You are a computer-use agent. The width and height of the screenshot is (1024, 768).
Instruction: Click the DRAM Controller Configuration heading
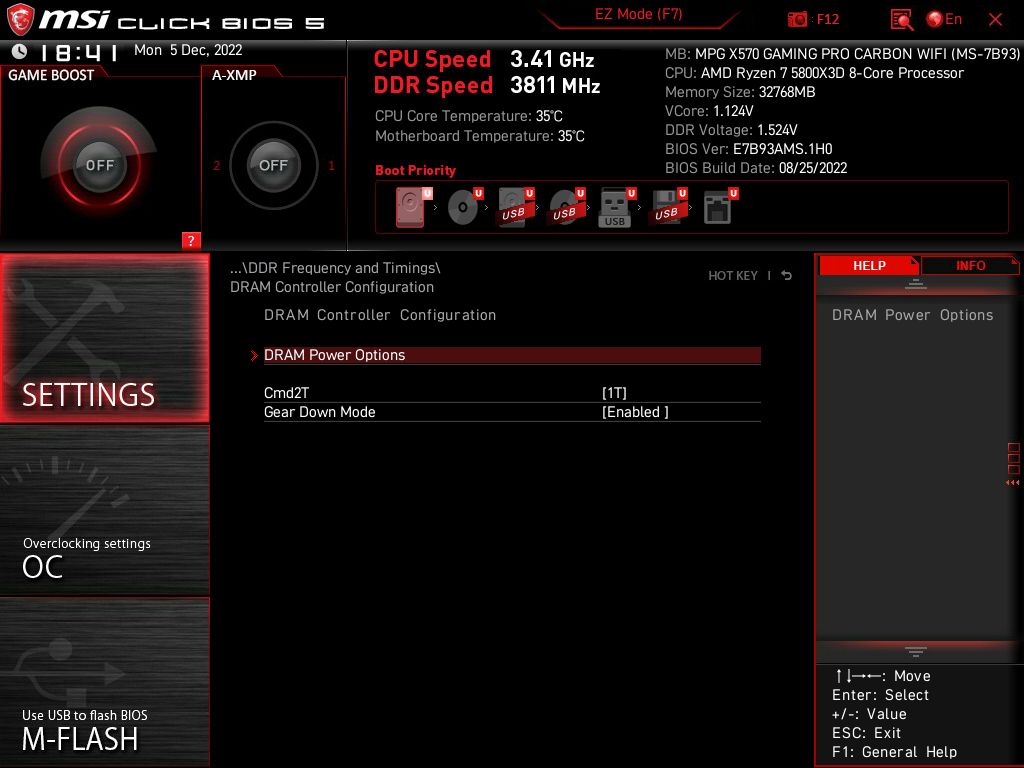click(379, 315)
